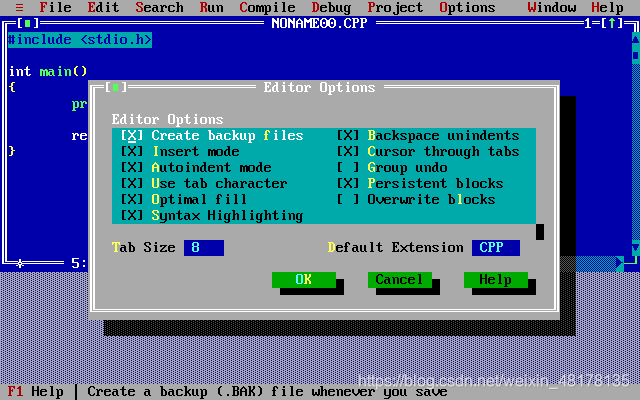
Task: Click the horizontal scrollbar right arrow
Action: tap(620, 263)
